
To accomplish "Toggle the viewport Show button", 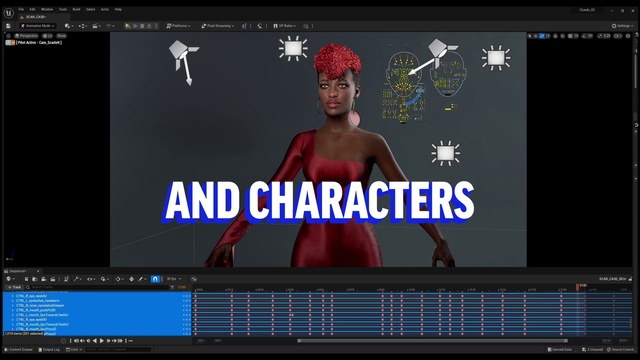I will [61, 36].
